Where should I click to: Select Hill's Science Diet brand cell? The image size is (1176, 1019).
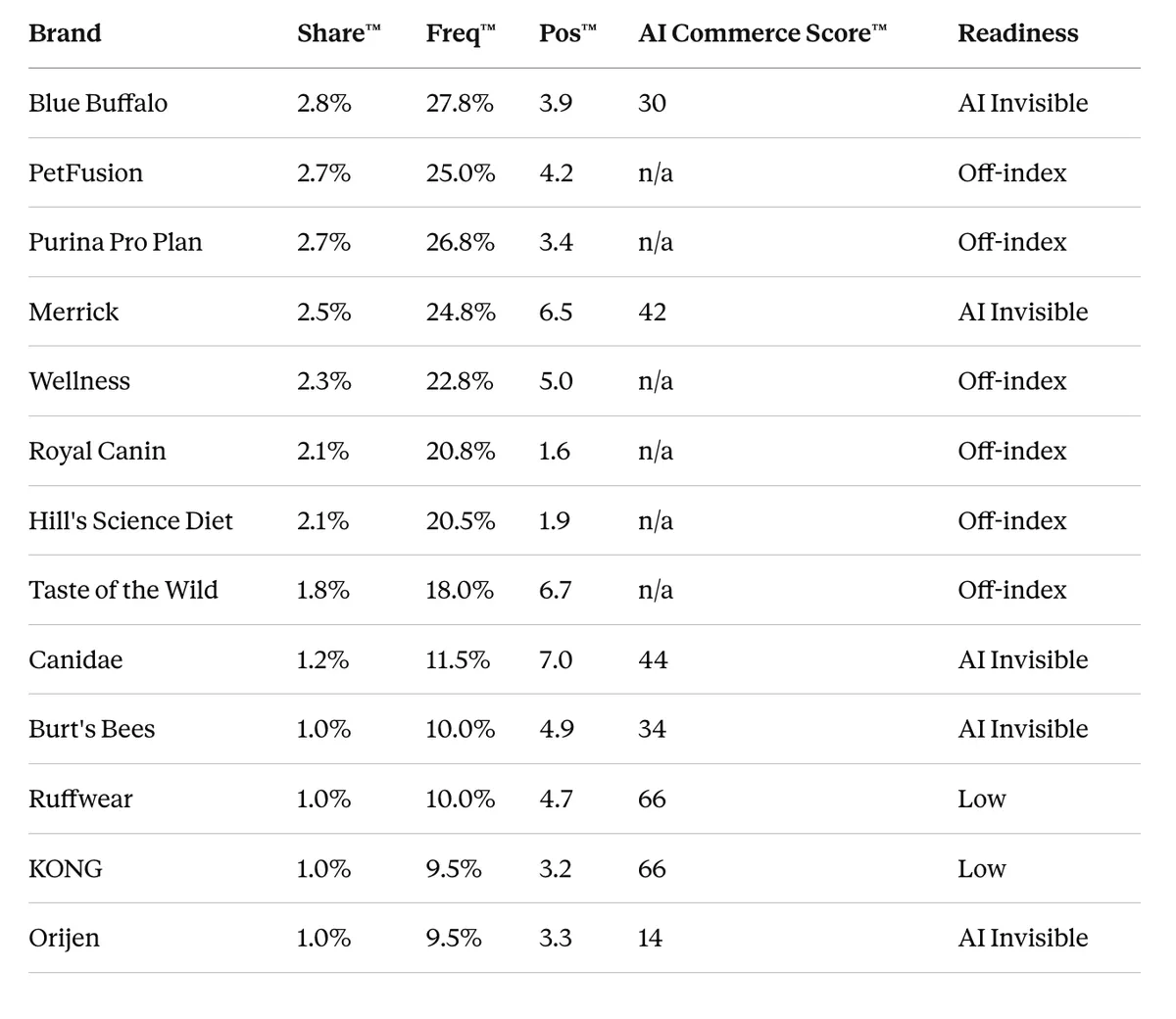[x=130, y=520]
